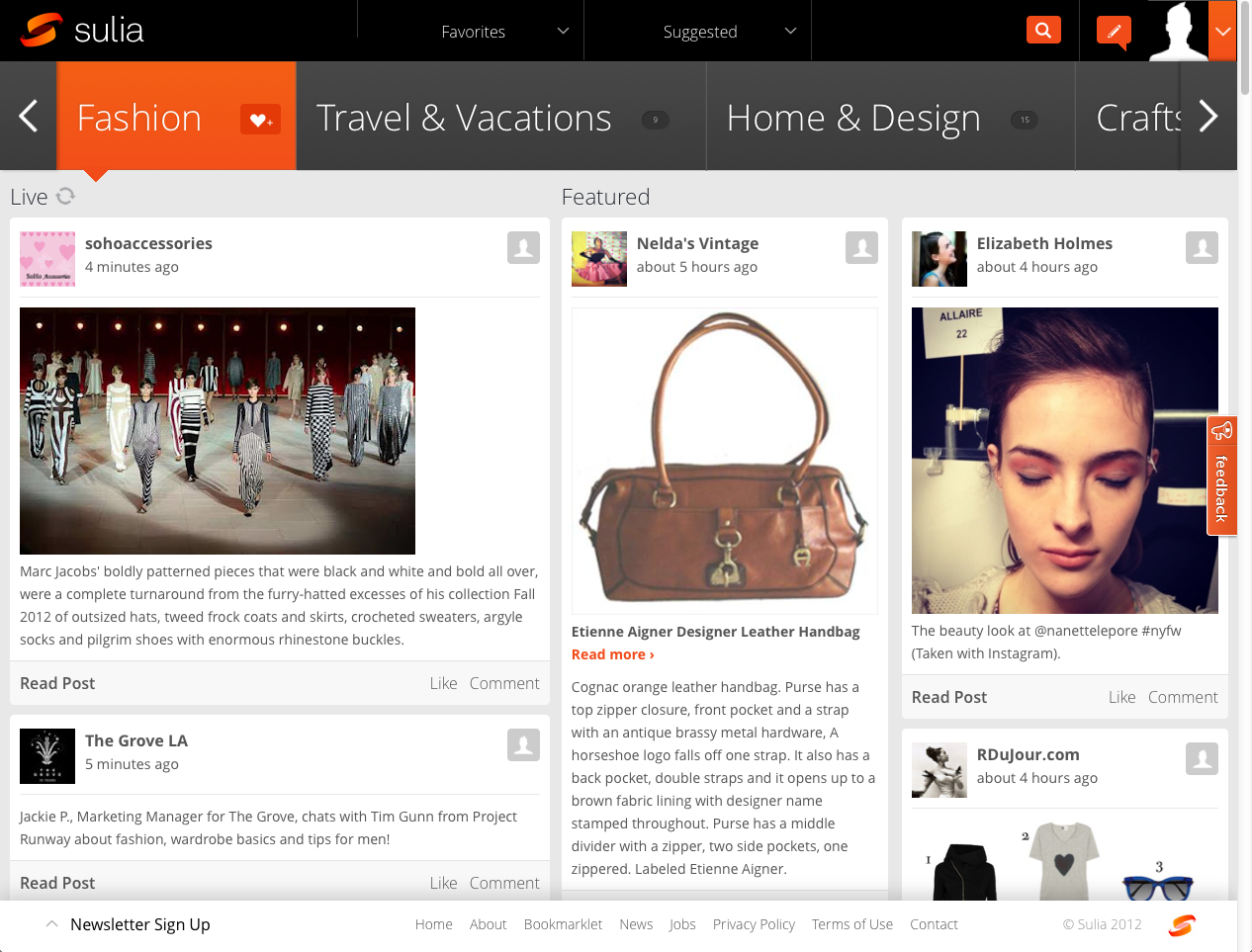This screenshot has width=1252, height=952.
Task: Comment on The Grove LA post
Action: [504, 883]
